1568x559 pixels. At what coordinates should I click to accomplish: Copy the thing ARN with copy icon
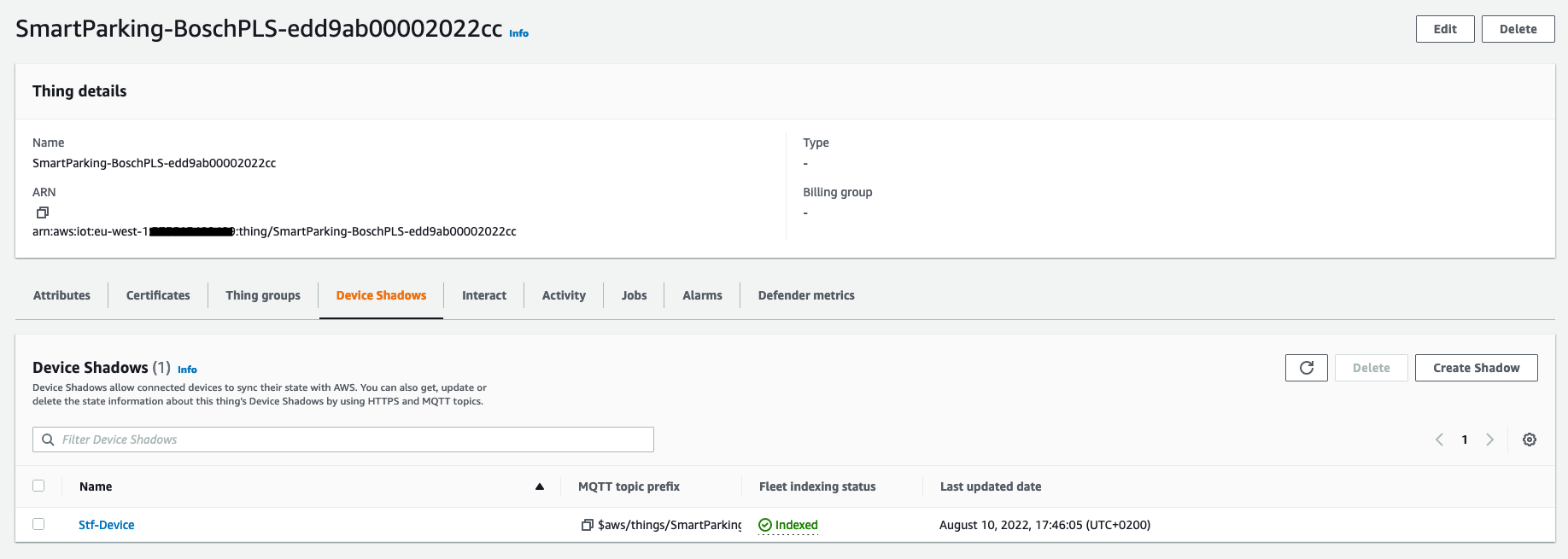pyautogui.click(x=43, y=213)
